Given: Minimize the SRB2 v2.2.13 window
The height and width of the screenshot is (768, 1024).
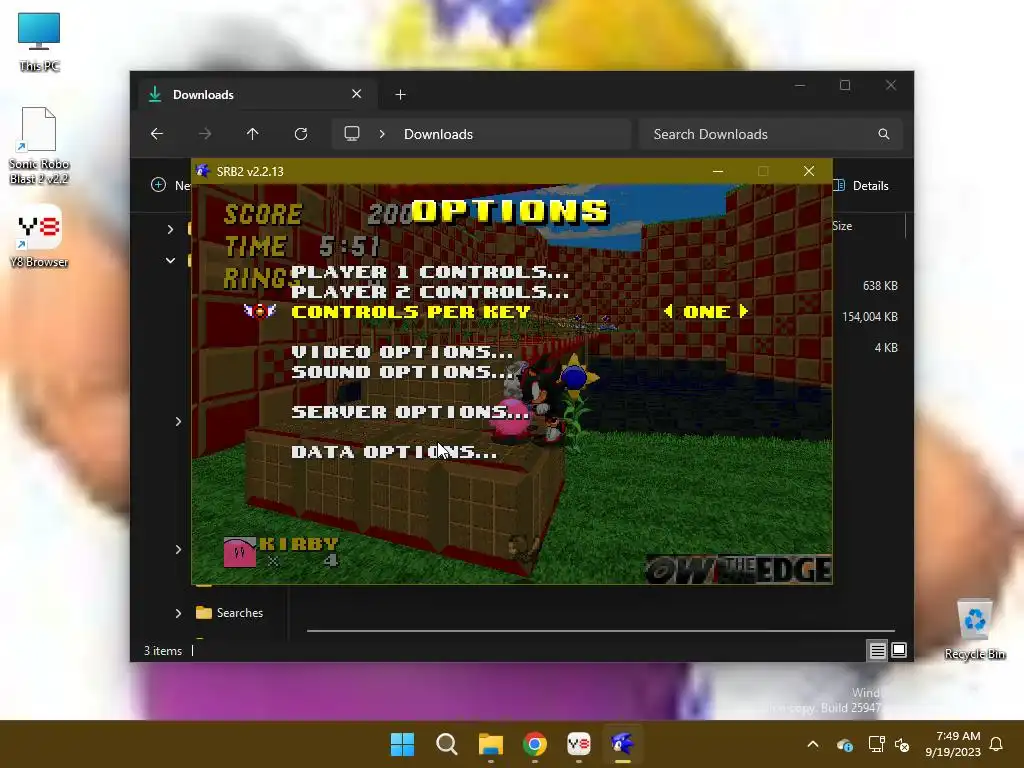Looking at the screenshot, I should (x=718, y=171).
